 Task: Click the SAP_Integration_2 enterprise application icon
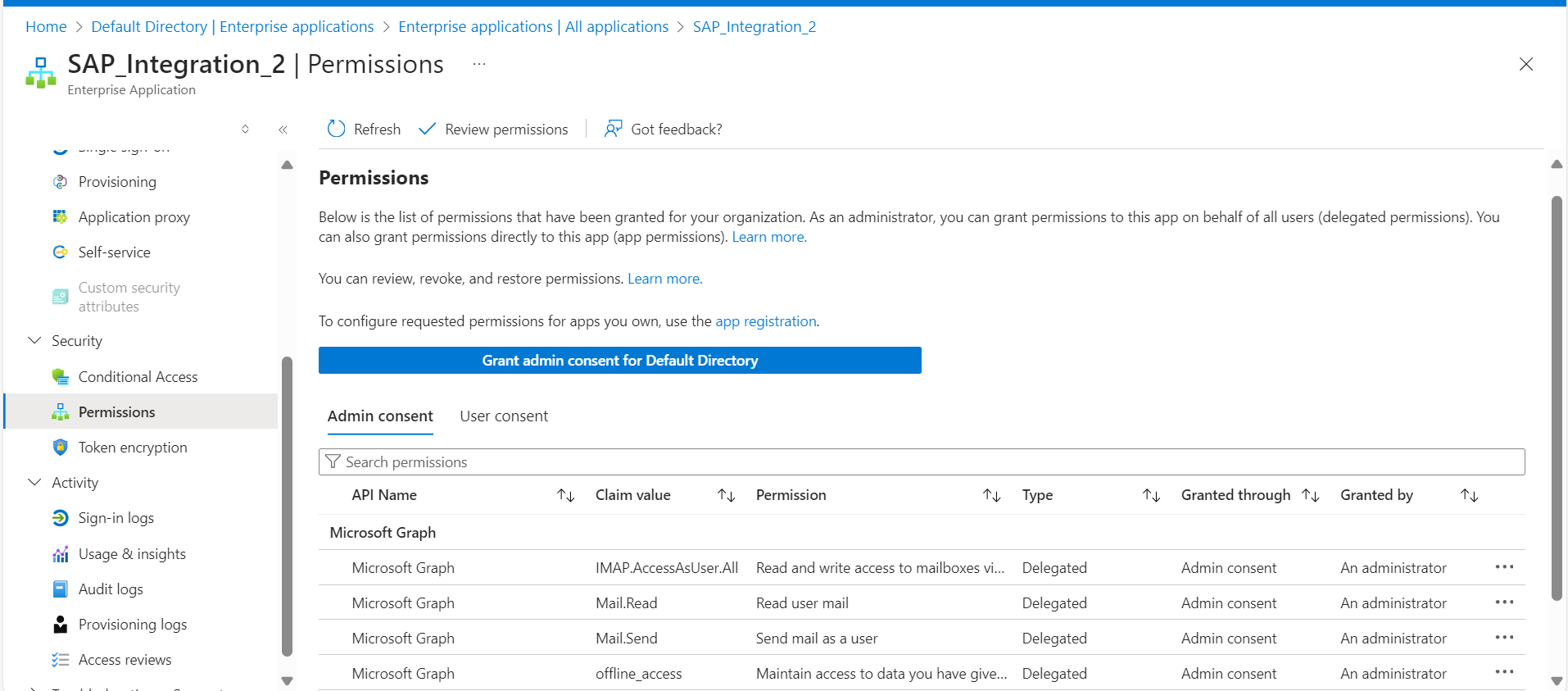pos(41,73)
